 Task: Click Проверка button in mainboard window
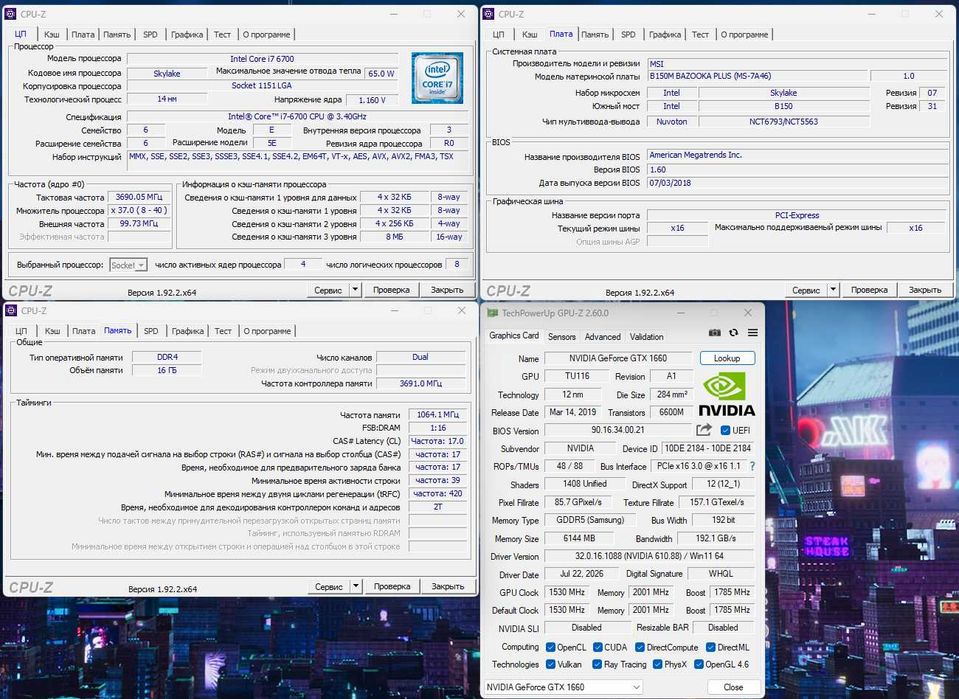coord(869,290)
